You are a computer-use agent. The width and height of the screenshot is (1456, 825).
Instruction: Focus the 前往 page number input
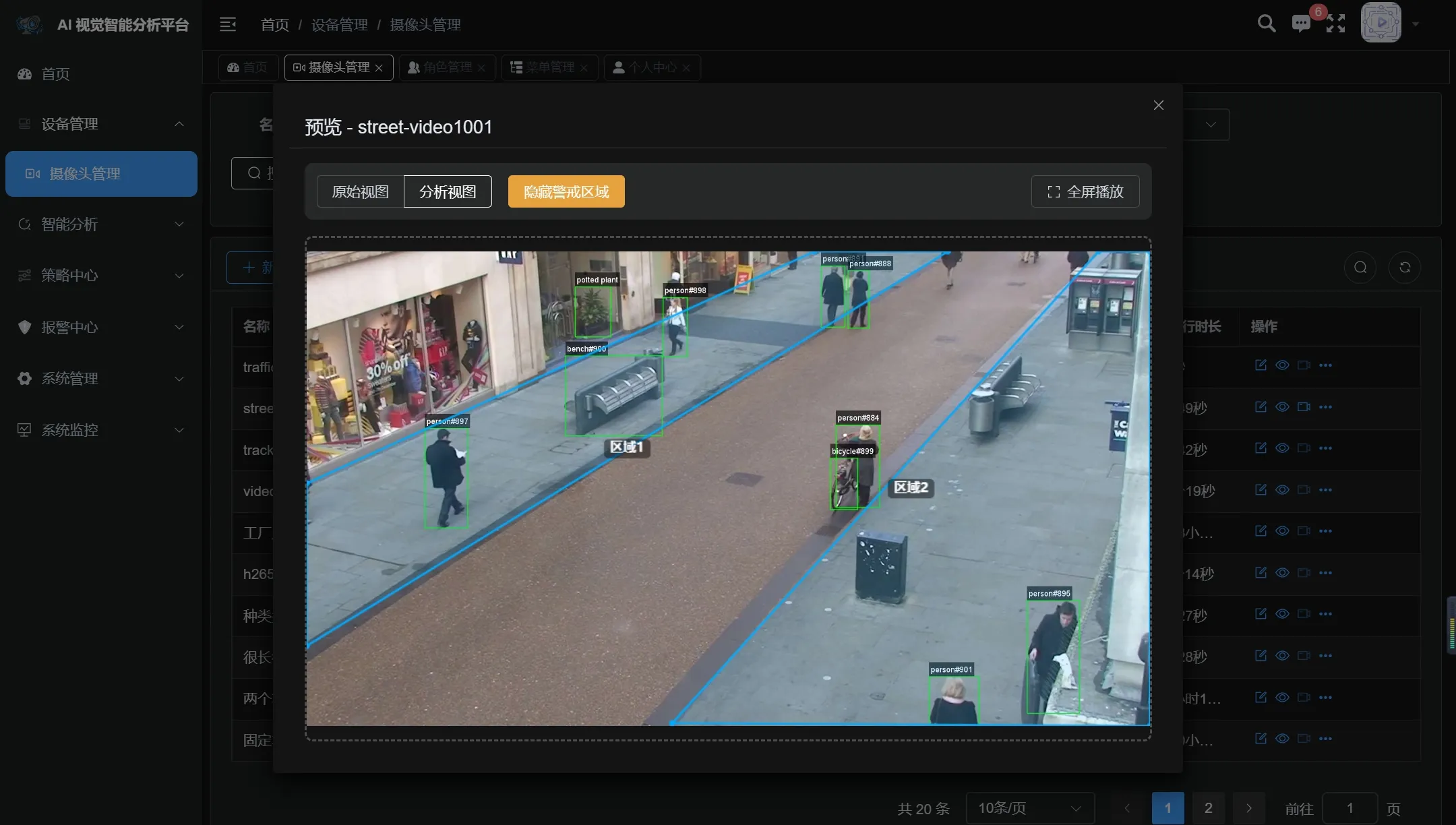[x=1349, y=807]
